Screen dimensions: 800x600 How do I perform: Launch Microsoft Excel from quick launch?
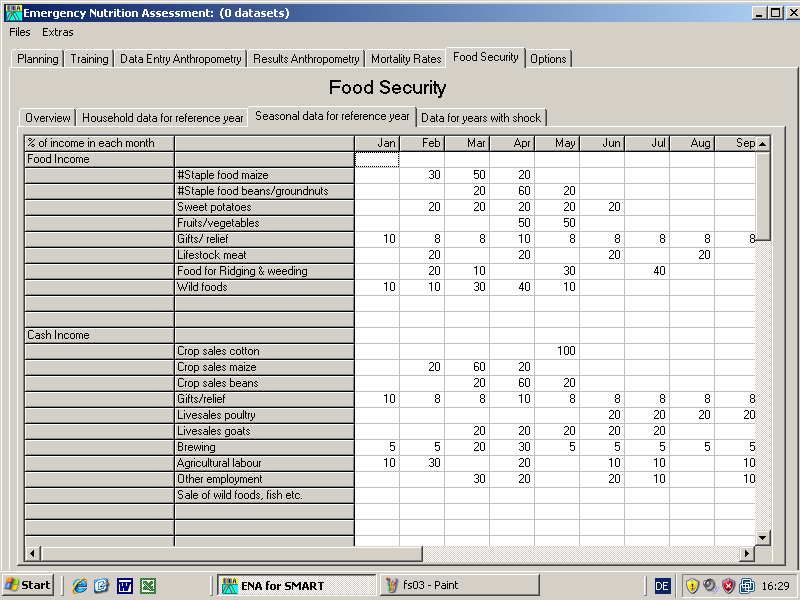(x=147, y=585)
